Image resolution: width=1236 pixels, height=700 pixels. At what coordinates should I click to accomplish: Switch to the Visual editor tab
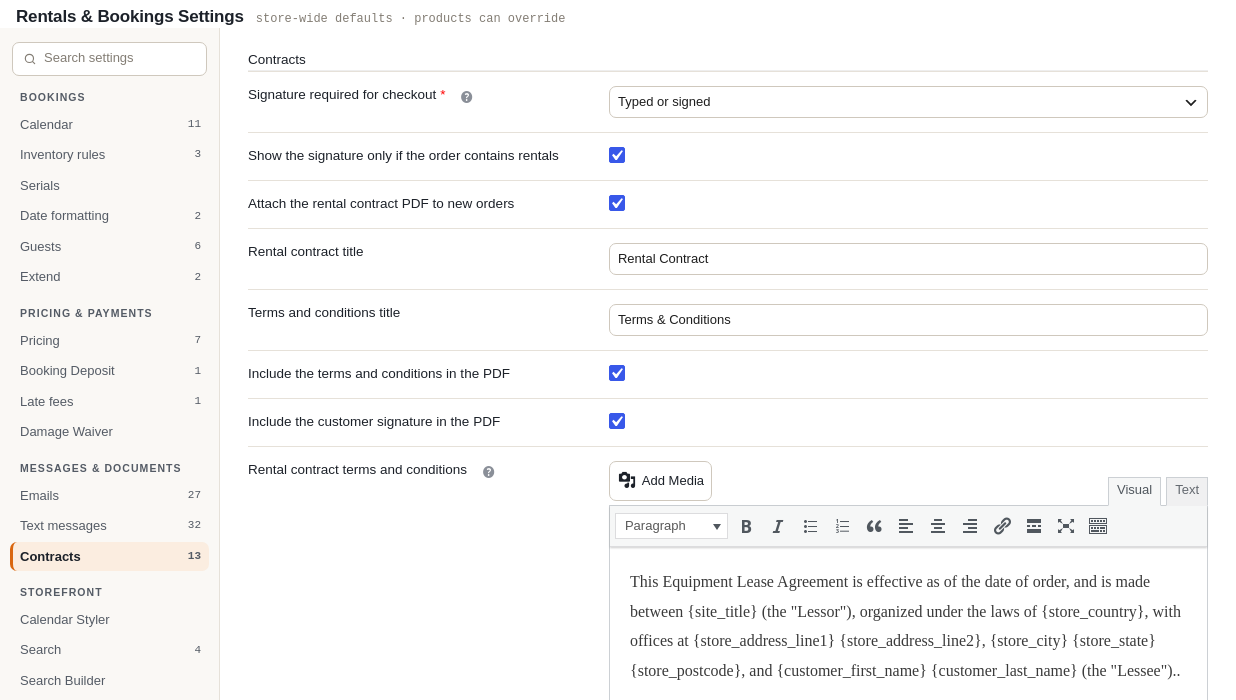(1134, 490)
